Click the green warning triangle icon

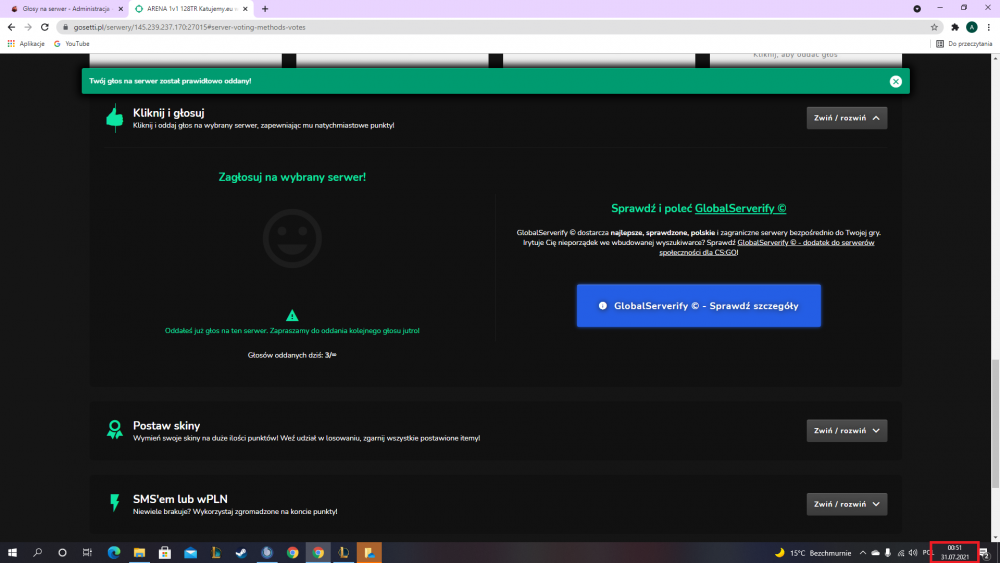(292, 315)
